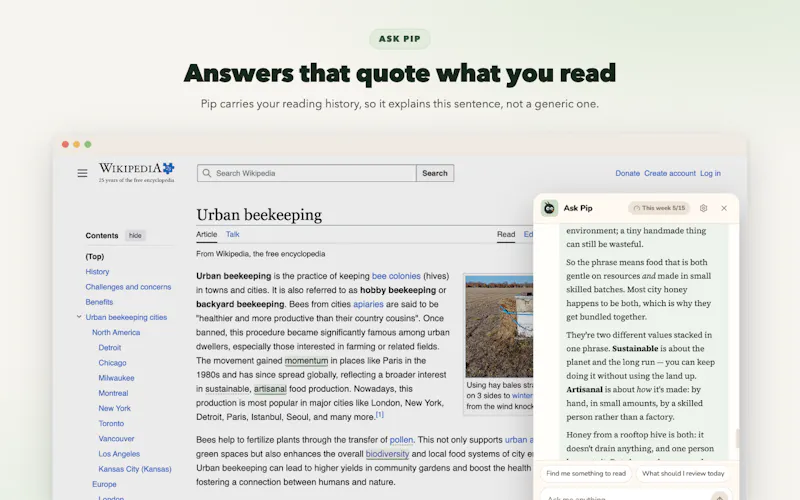This screenshot has width=800, height=500.
Task: Click the highlighted word artisanal
Action: click(x=270, y=389)
